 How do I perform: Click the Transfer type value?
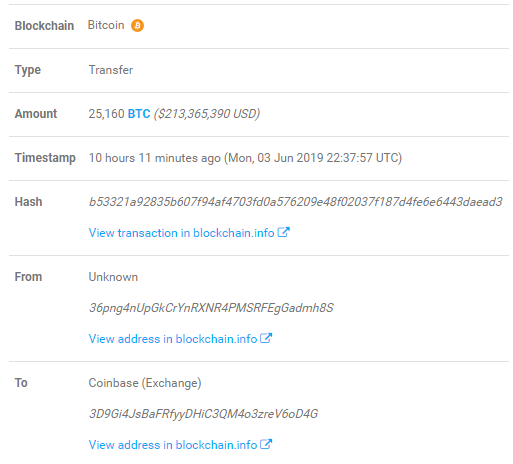coord(111,70)
